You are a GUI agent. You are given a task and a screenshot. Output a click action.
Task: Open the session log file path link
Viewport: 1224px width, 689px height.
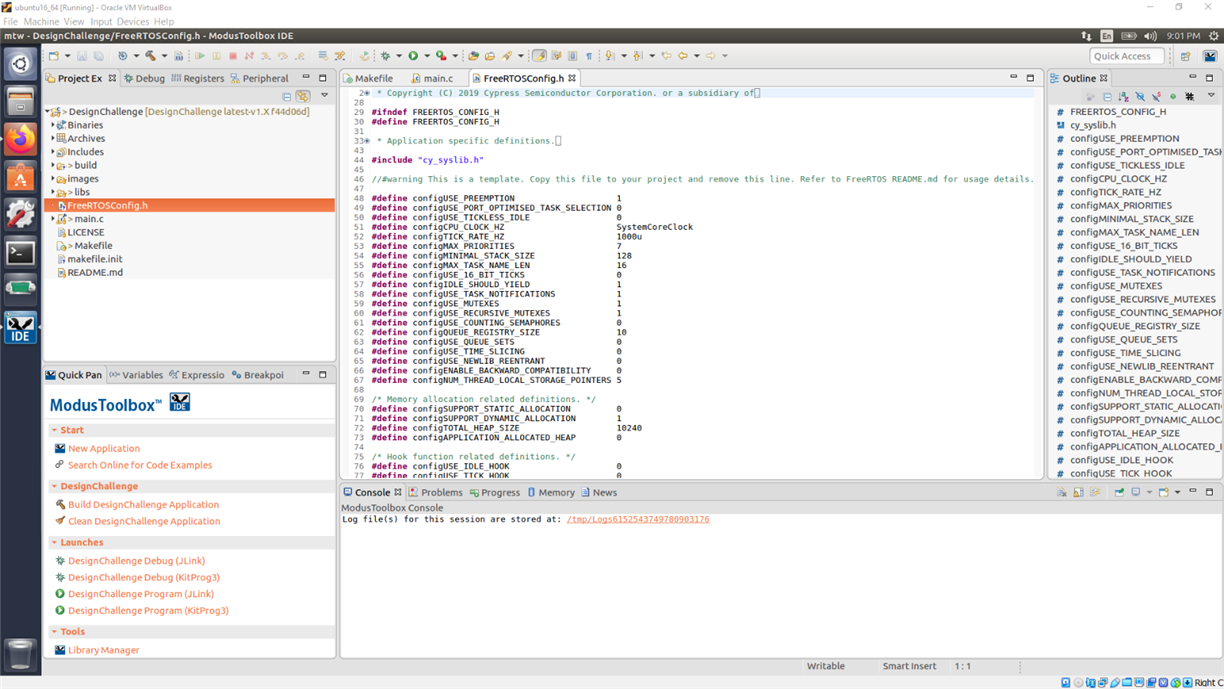tap(638, 519)
